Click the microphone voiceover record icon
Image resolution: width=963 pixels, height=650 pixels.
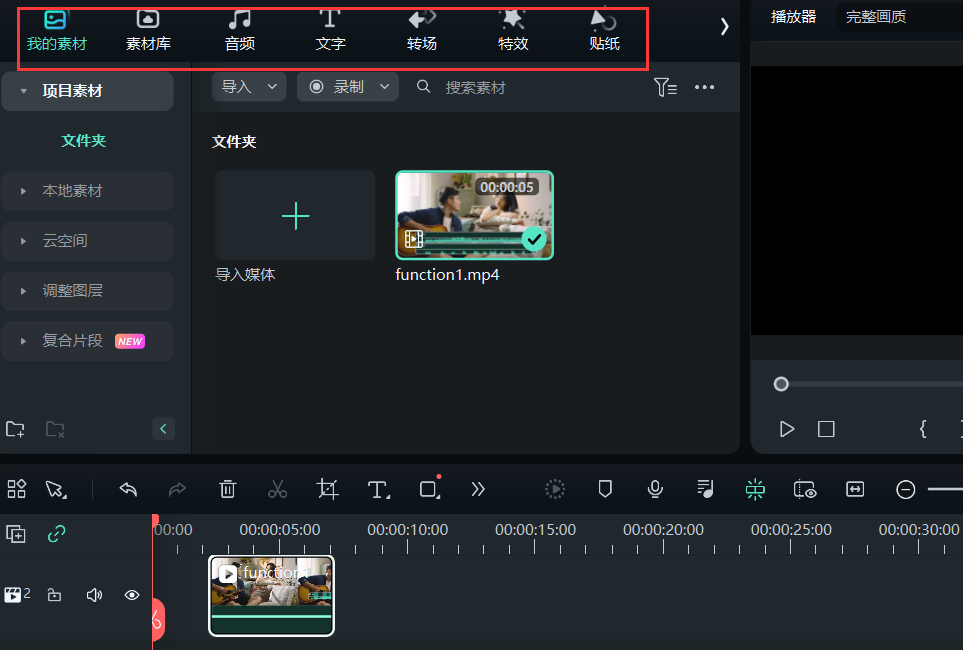pos(655,489)
